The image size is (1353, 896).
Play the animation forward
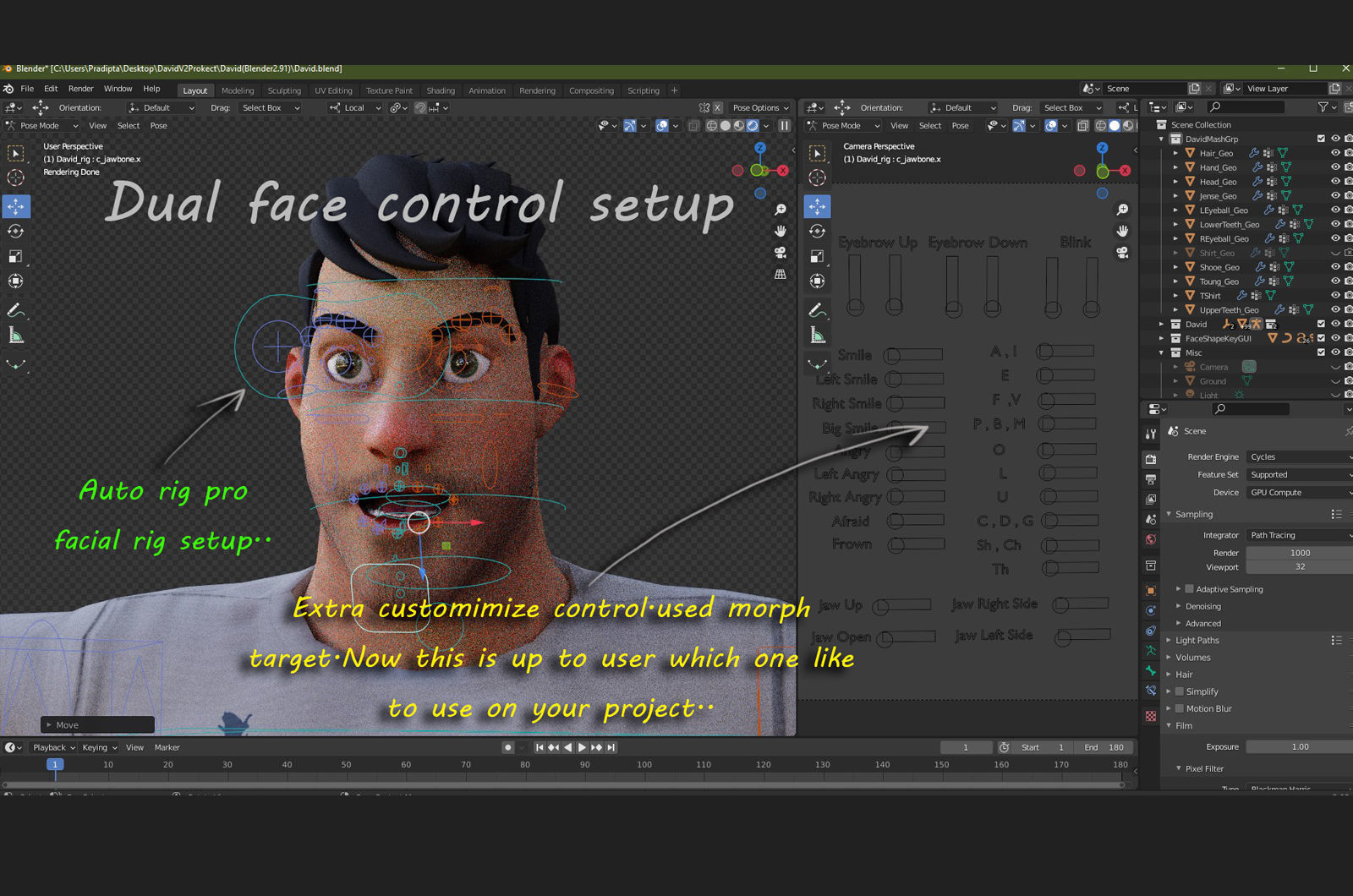[582, 747]
